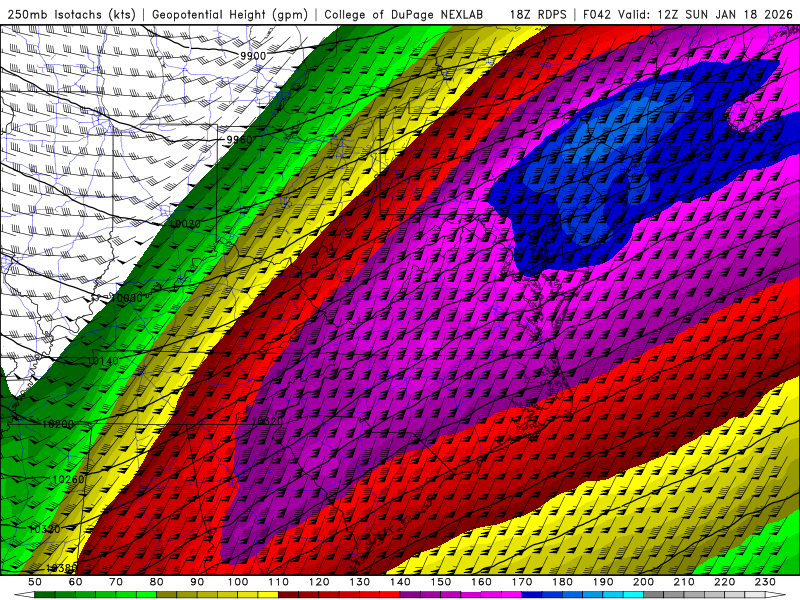The width and height of the screenshot is (800, 600).
Task: Select the dark blue swatch right of 170
Action: [532, 595]
